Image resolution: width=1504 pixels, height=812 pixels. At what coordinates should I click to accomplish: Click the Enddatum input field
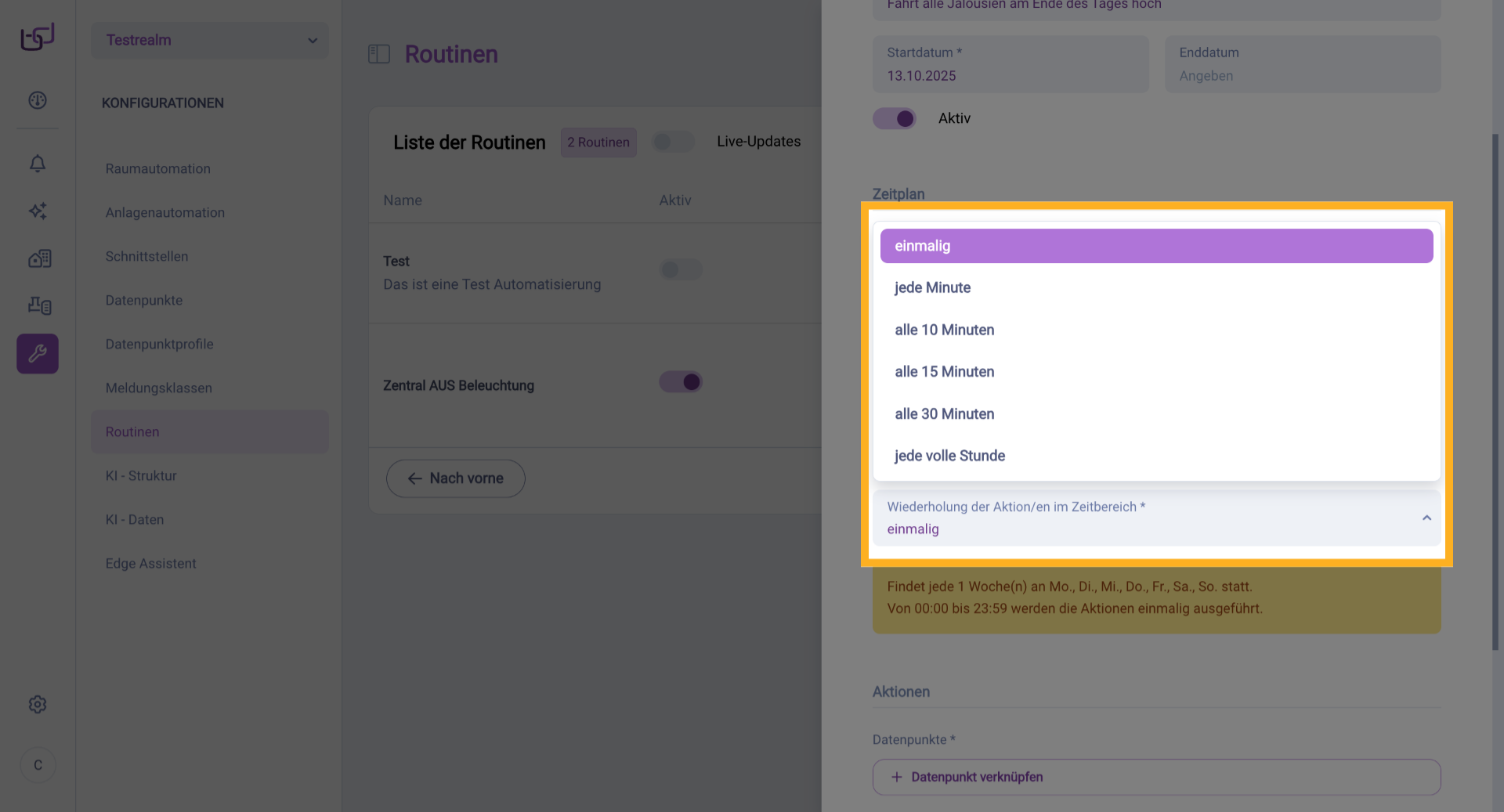(x=1302, y=65)
